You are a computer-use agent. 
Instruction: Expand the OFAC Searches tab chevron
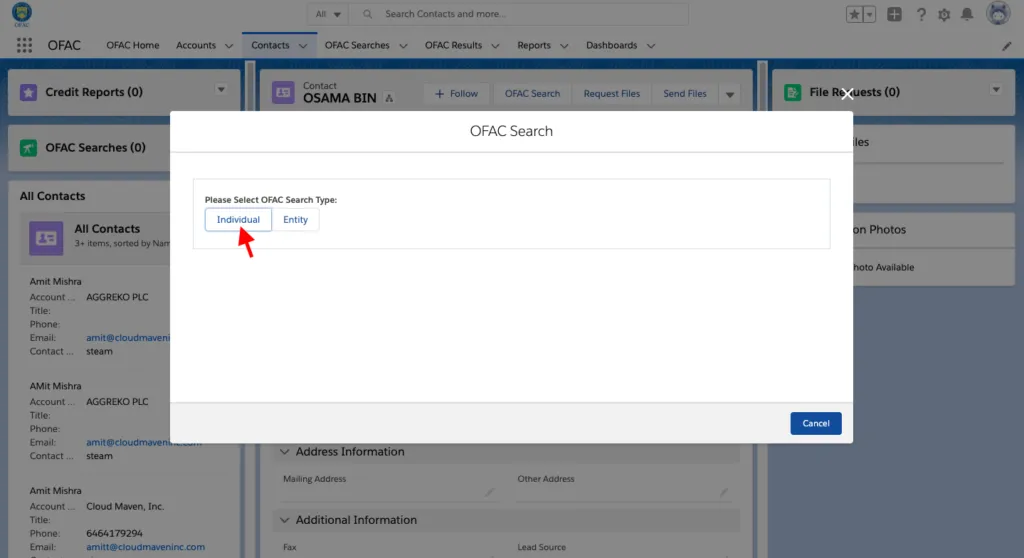(x=403, y=46)
